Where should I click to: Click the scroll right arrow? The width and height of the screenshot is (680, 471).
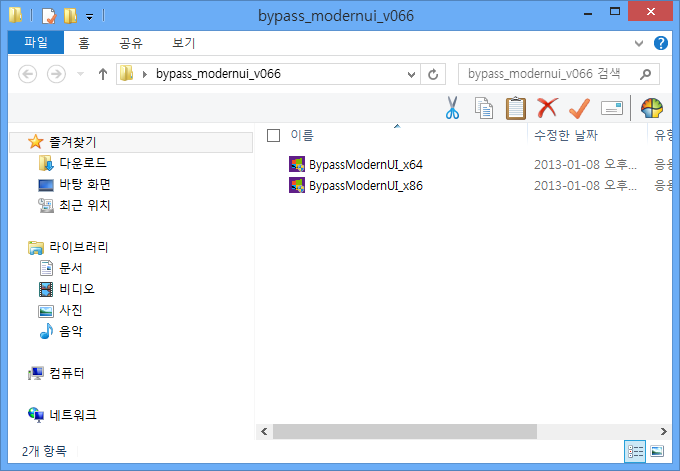pos(664,431)
